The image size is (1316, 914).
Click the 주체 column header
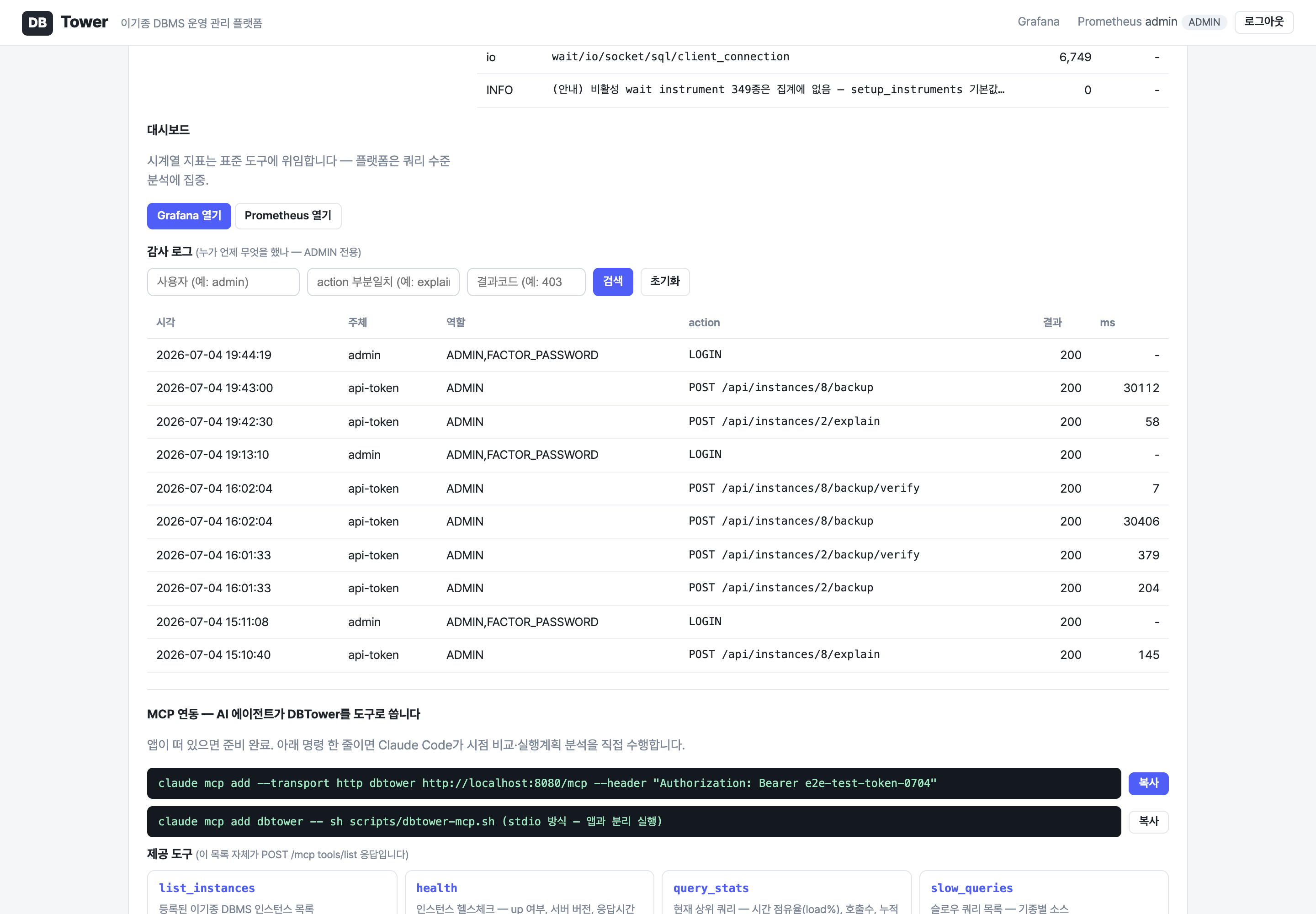click(x=357, y=323)
